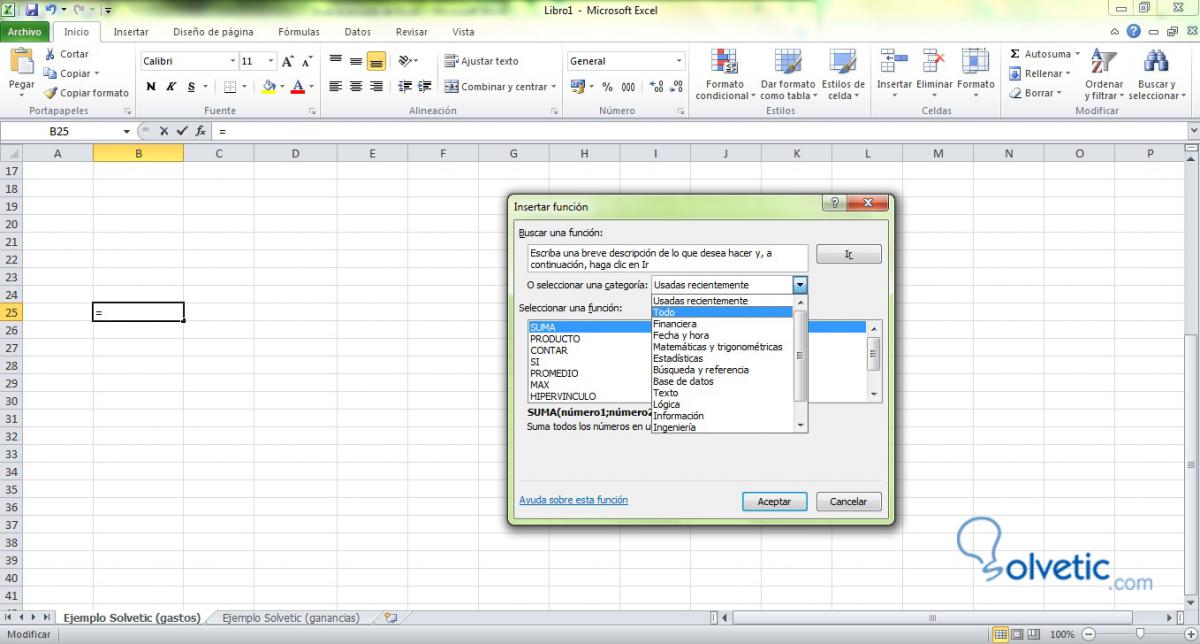Open the borders dropdown arrow
The height and width of the screenshot is (644, 1200).
click(246, 87)
